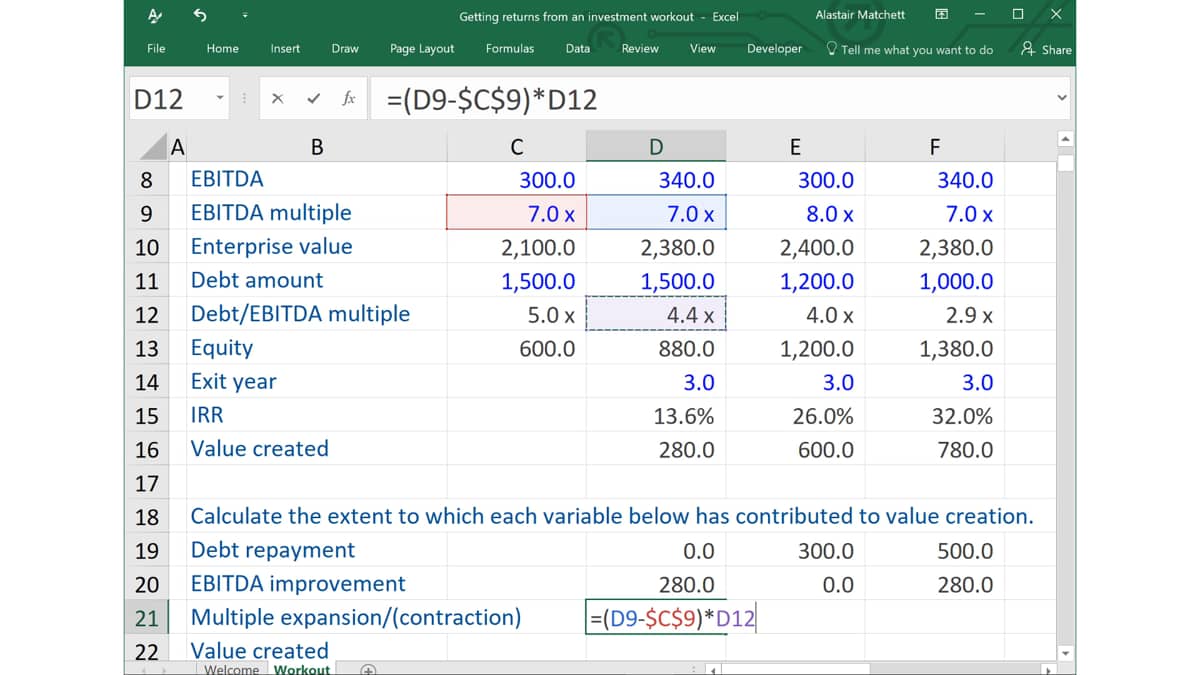The image size is (1200, 675).
Task: Open the Page Layout tab
Action: [x=422, y=48]
